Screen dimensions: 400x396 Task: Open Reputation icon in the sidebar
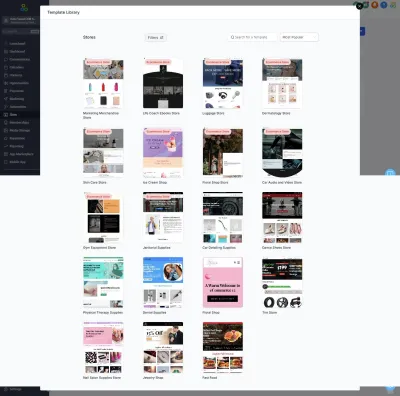click(6, 138)
